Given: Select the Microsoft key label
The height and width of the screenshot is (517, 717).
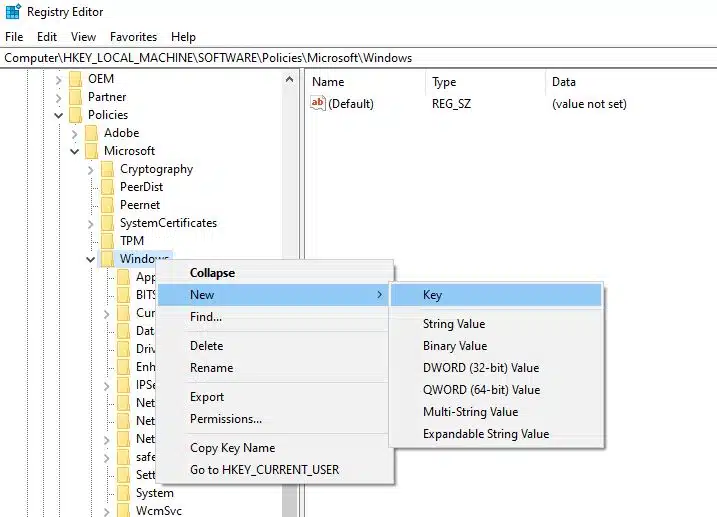Looking at the screenshot, I should pyautogui.click(x=129, y=151).
